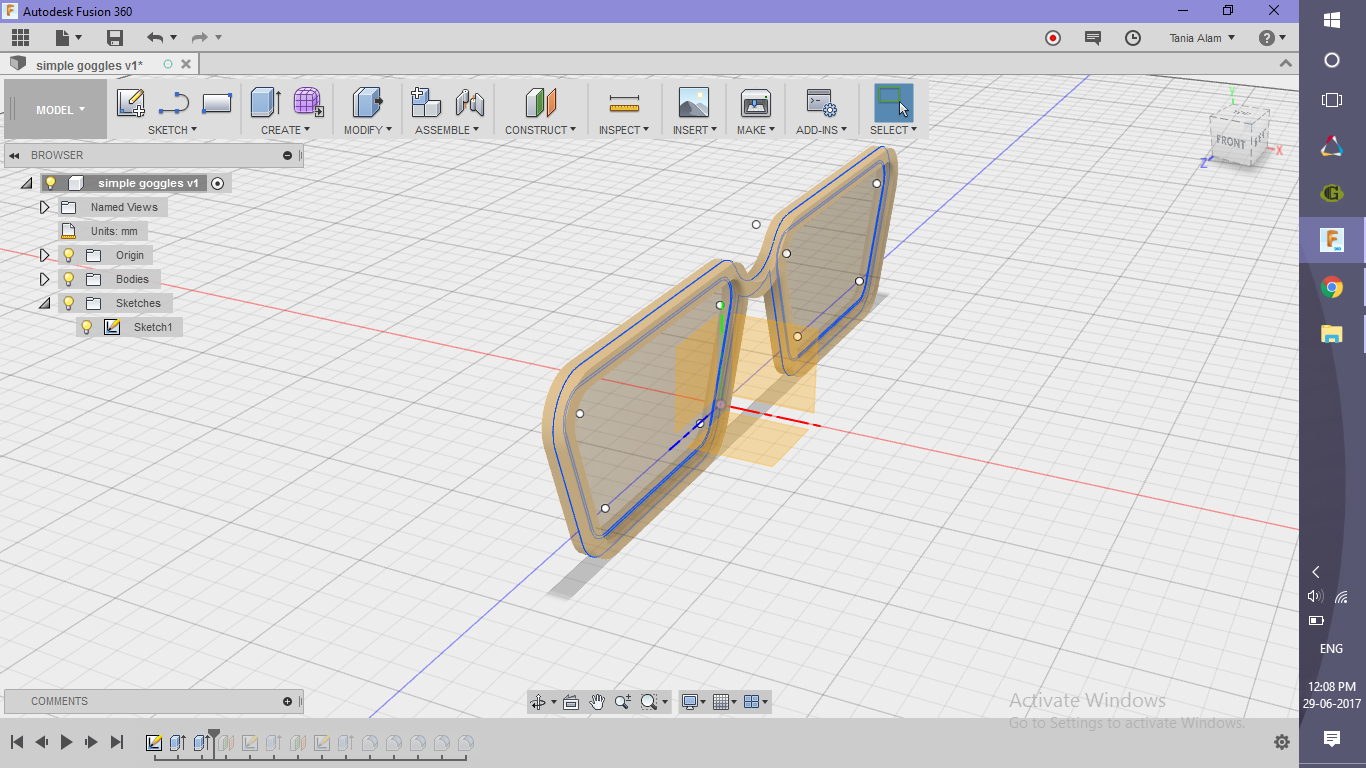Screen dimensions: 1366x768
Task: Open the Job Status clock icon
Action: click(x=1133, y=38)
